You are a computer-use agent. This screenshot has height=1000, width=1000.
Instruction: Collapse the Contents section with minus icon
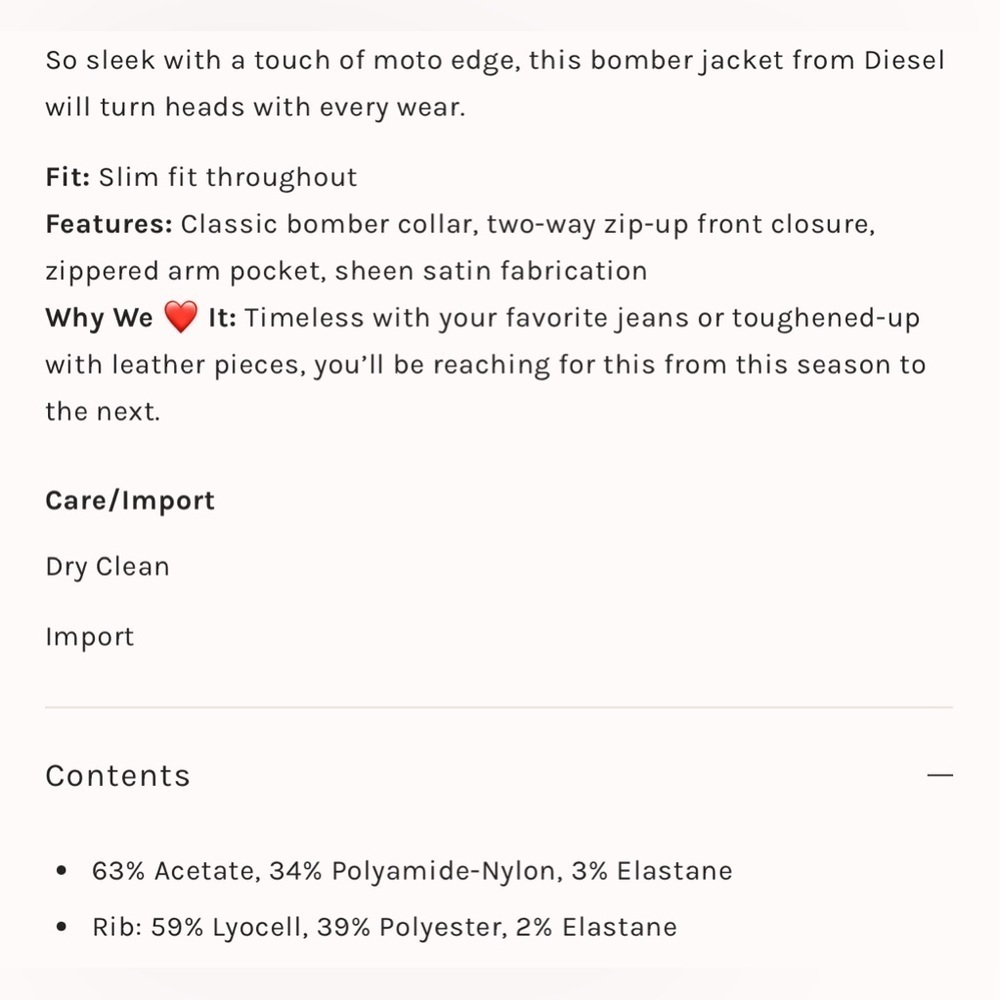coord(939,775)
